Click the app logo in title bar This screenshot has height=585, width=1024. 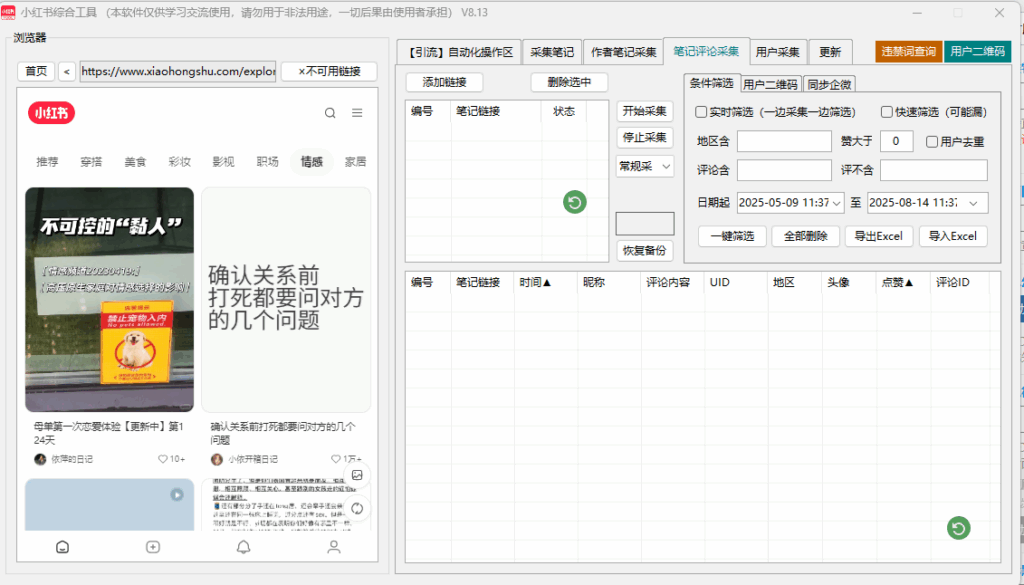[x=8, y=12]
